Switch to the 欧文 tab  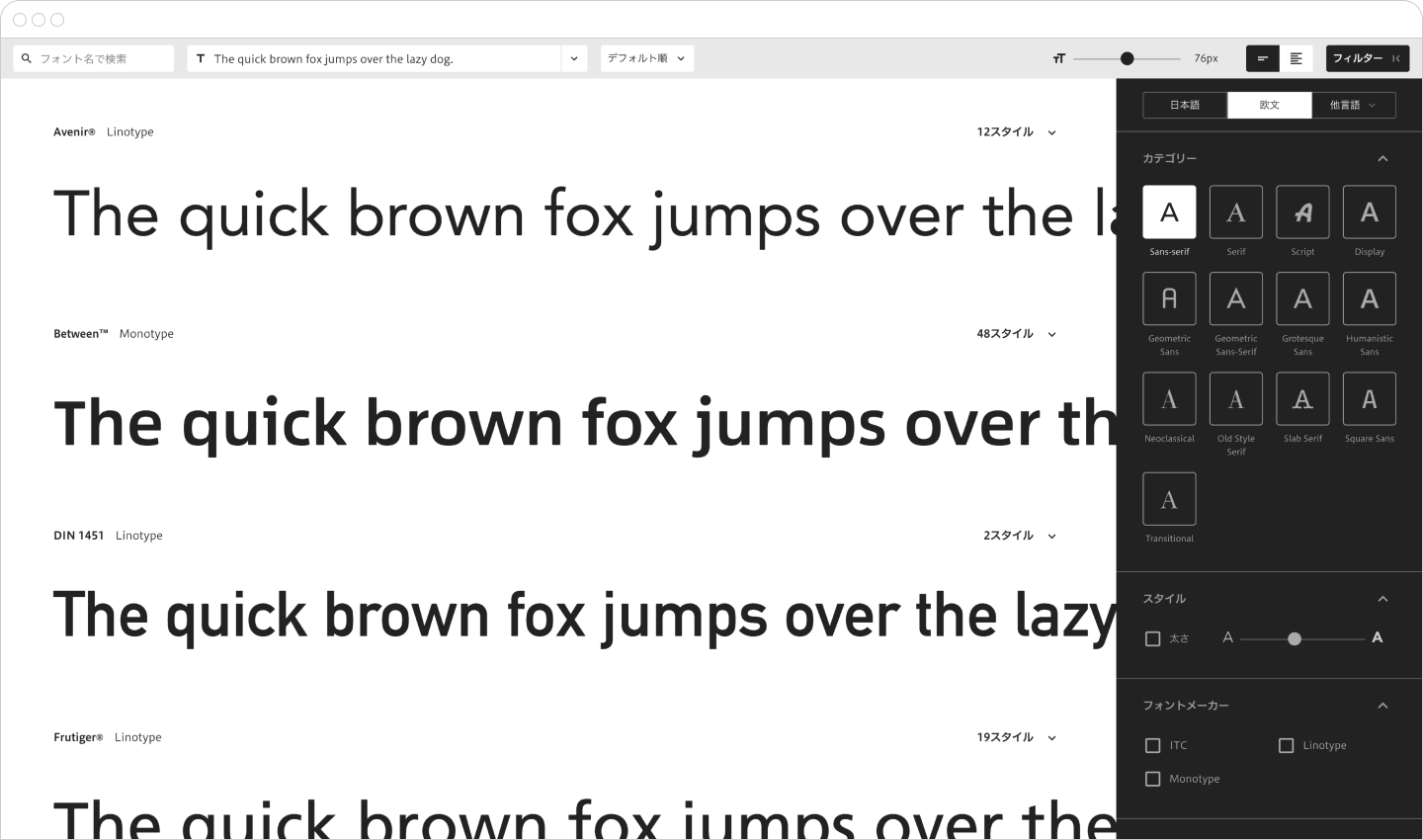point(1270,105)
